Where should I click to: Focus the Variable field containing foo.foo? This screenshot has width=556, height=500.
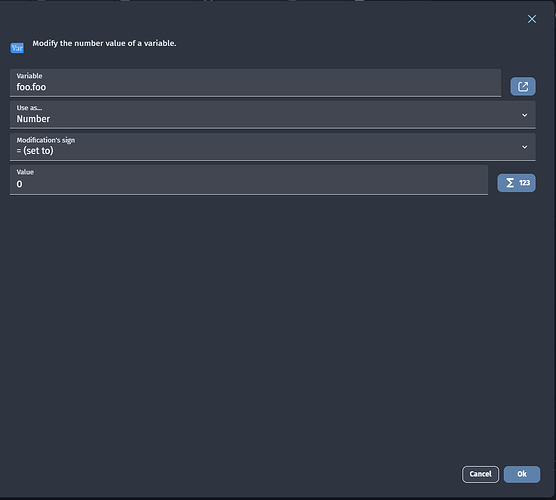255,83
